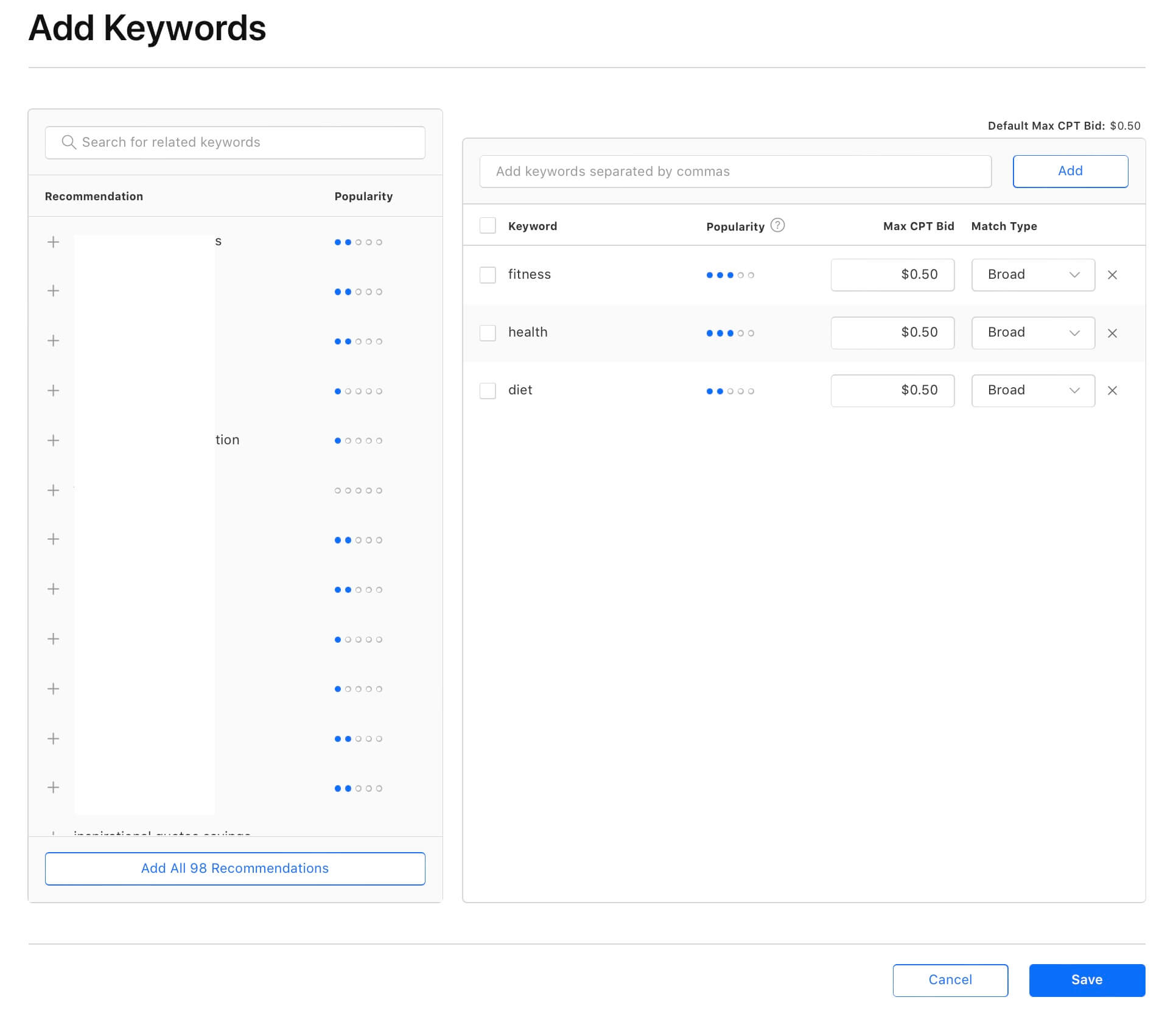Open diet's Broad match type dropdown

[1032, 390]
